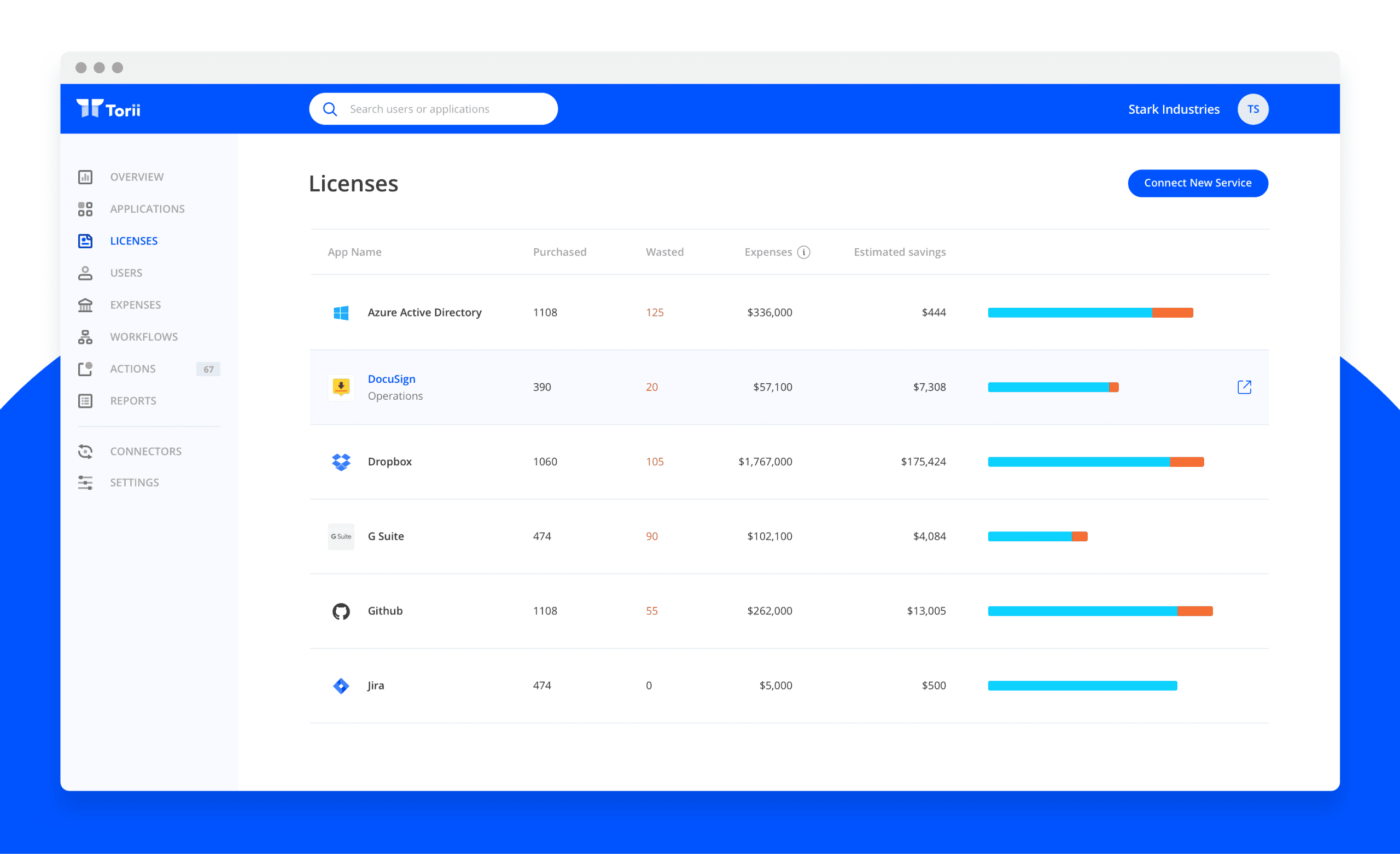Click Connect New Service button
This screenshot has height=854, width=1400.
tap(1197, 183)
